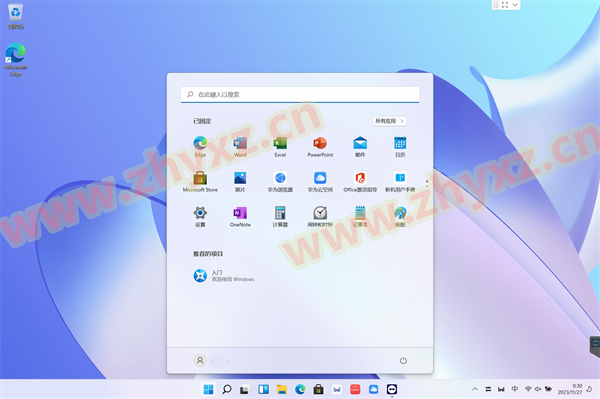Click the All apps button

(390, 121)
